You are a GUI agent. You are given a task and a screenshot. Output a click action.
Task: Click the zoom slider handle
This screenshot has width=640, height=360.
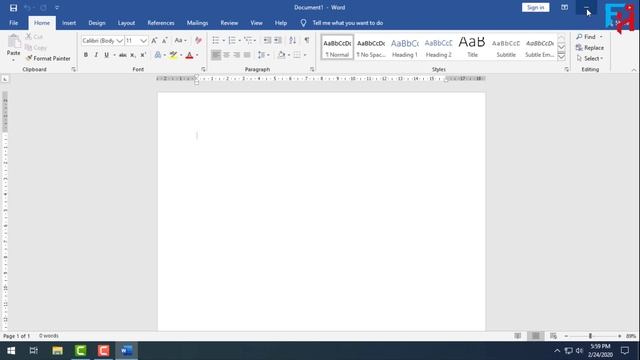[590, 336]
